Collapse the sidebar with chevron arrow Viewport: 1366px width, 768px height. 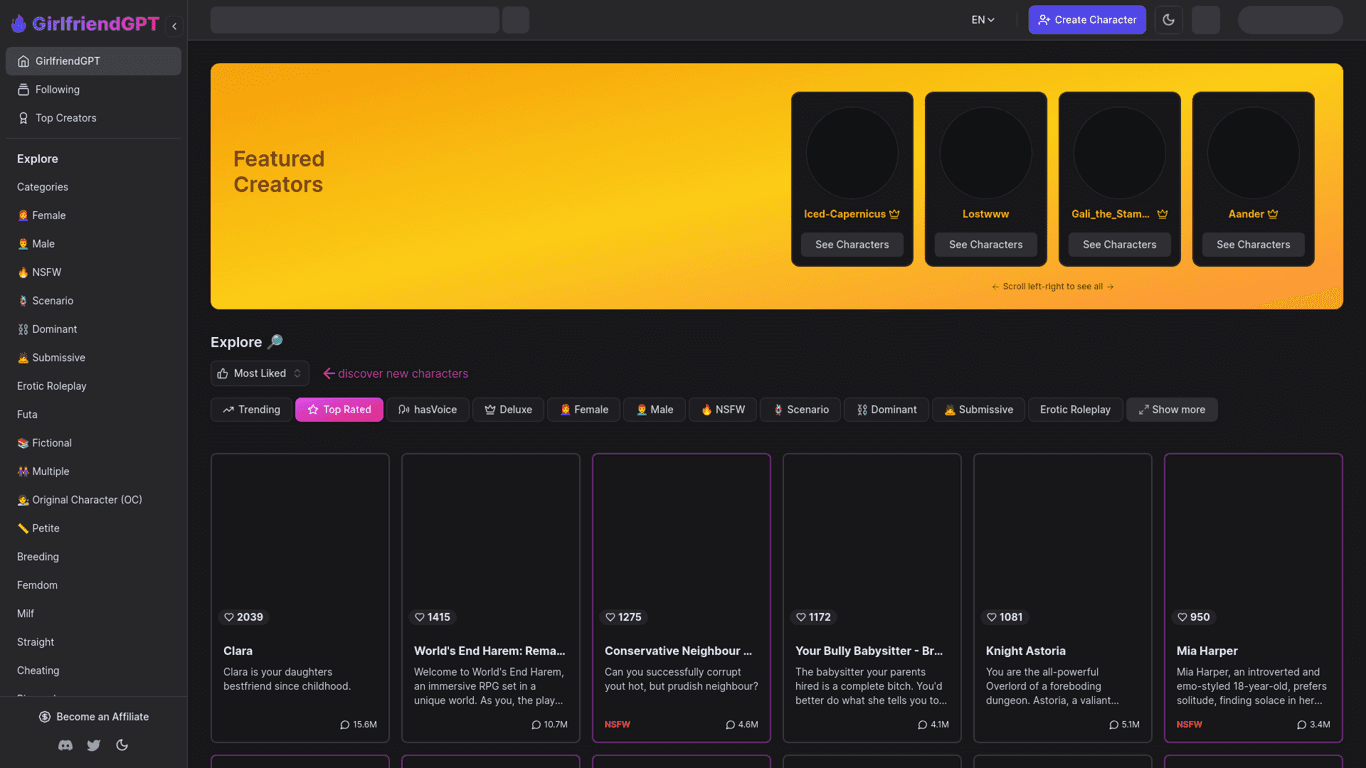[x=174, y=26]
